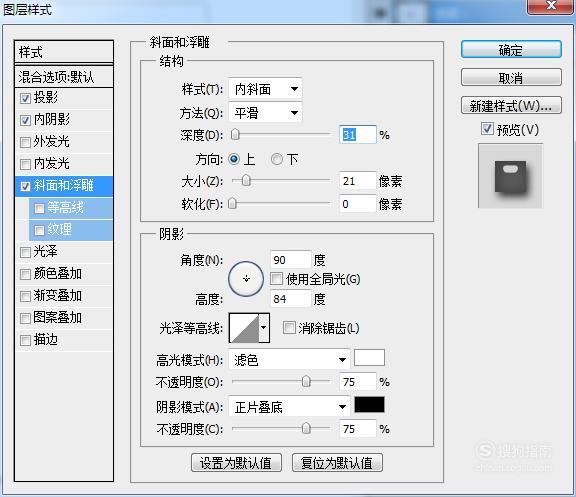The height and width of the screenshot is (497, 576).
Task: Click the shadow 不透明度(C) slider handle
Action: pos(306,428)
